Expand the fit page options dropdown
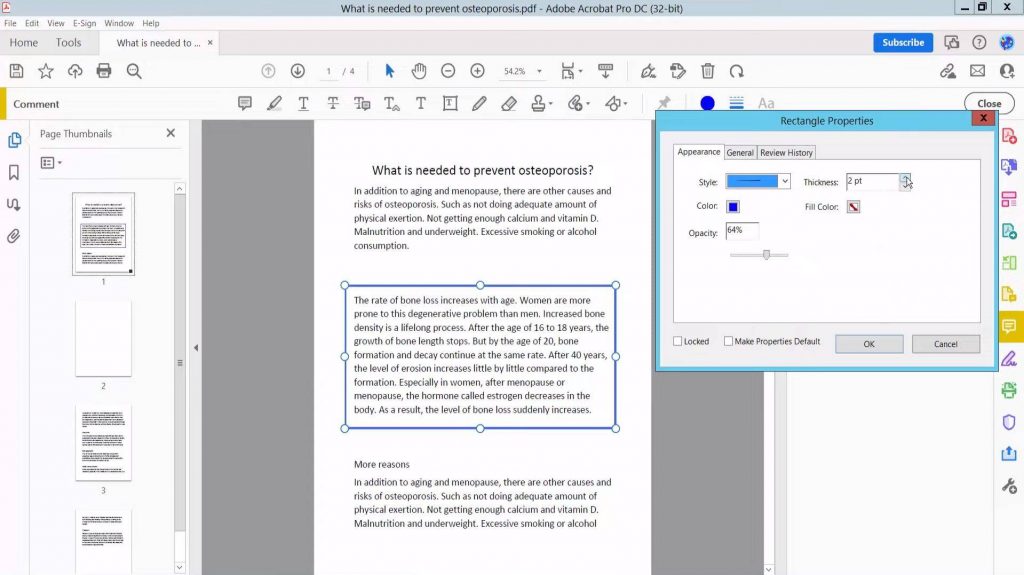This screenshot has width=1024, height=575. coord(581,71)
